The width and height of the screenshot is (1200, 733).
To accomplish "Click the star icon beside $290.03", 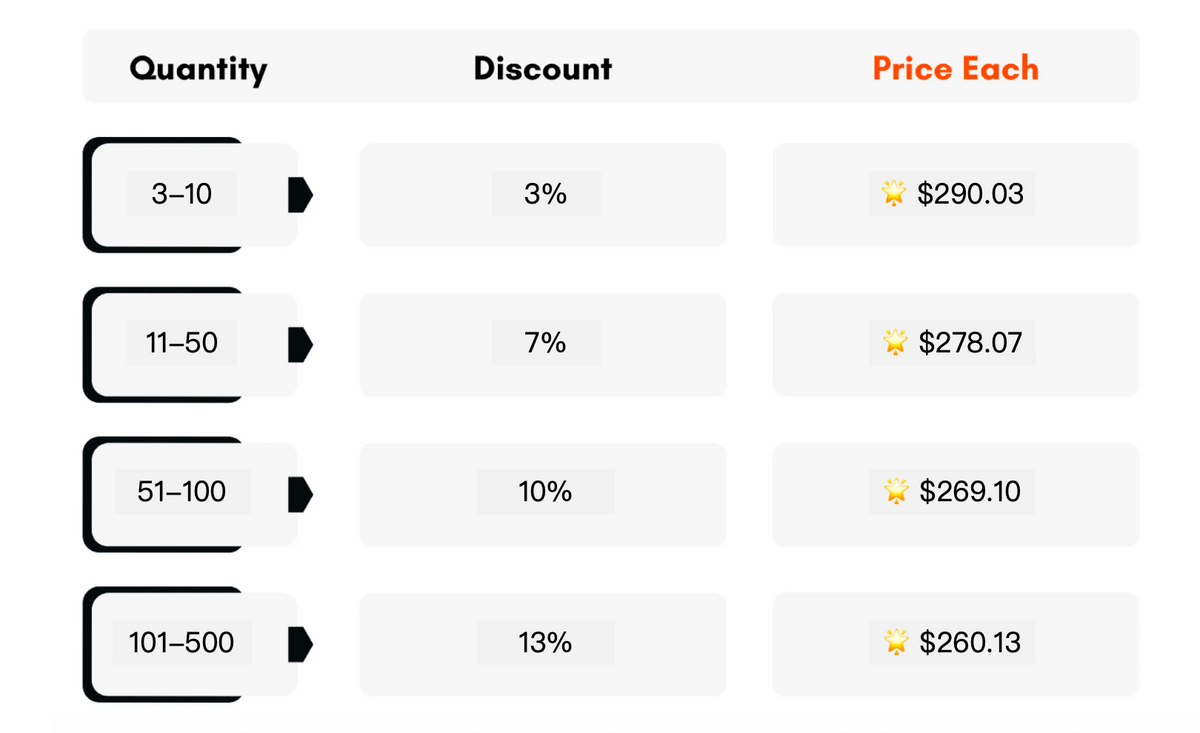I will tap(894, 194).
